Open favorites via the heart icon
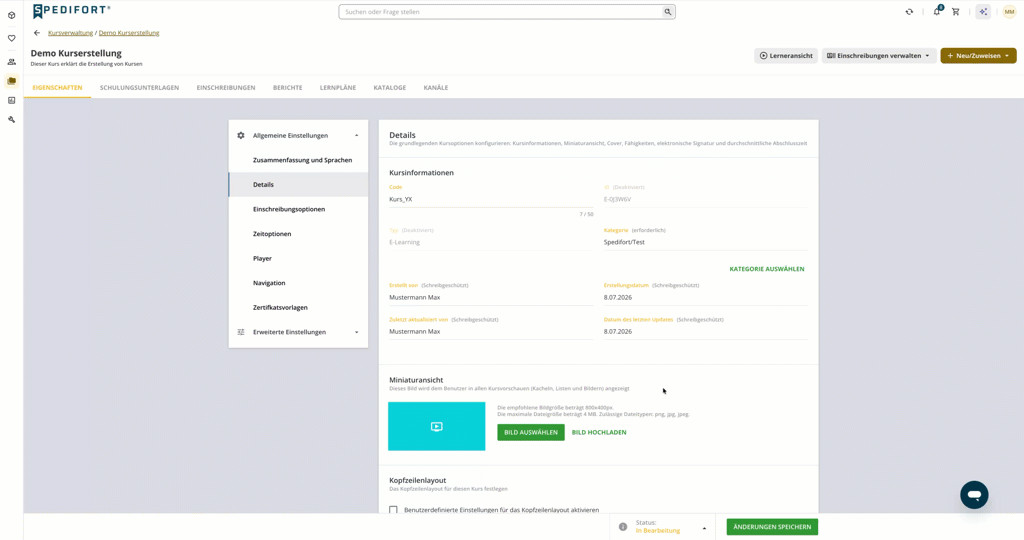This screenshot has width=1024, height=540. point(11,39)
